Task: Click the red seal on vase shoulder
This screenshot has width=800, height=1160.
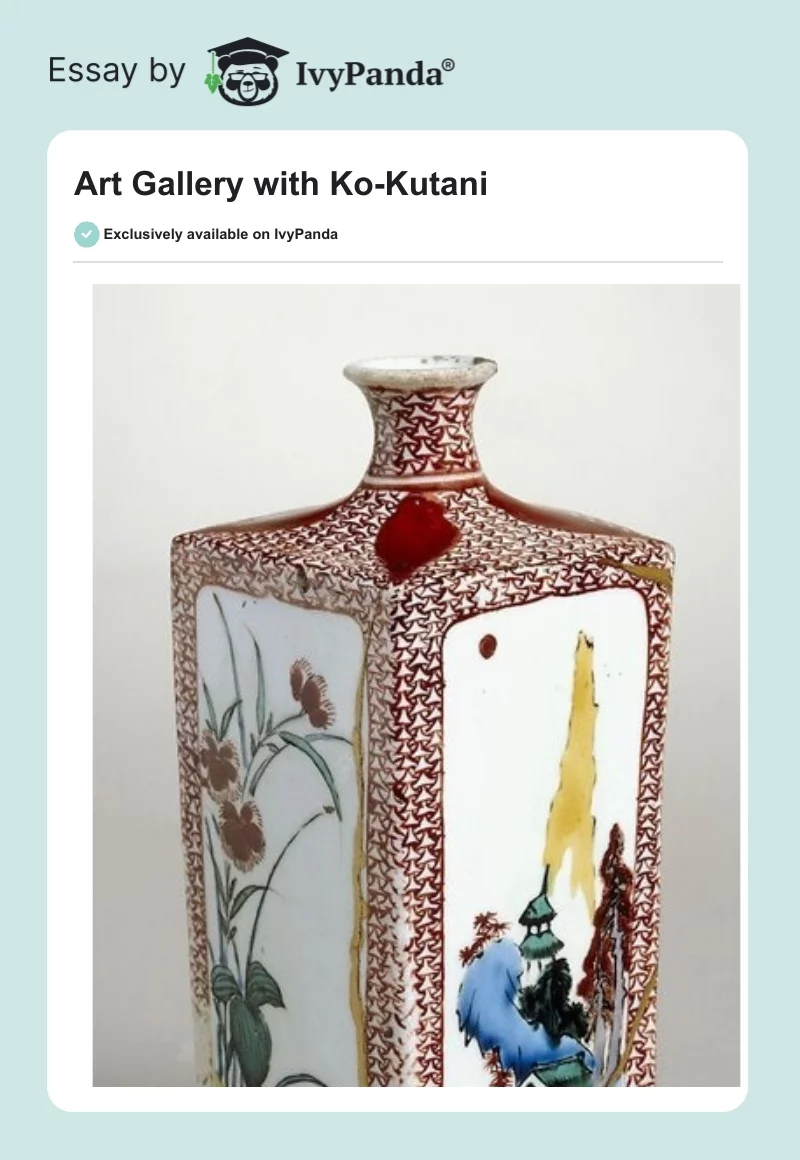Action: tap(417, 536)
